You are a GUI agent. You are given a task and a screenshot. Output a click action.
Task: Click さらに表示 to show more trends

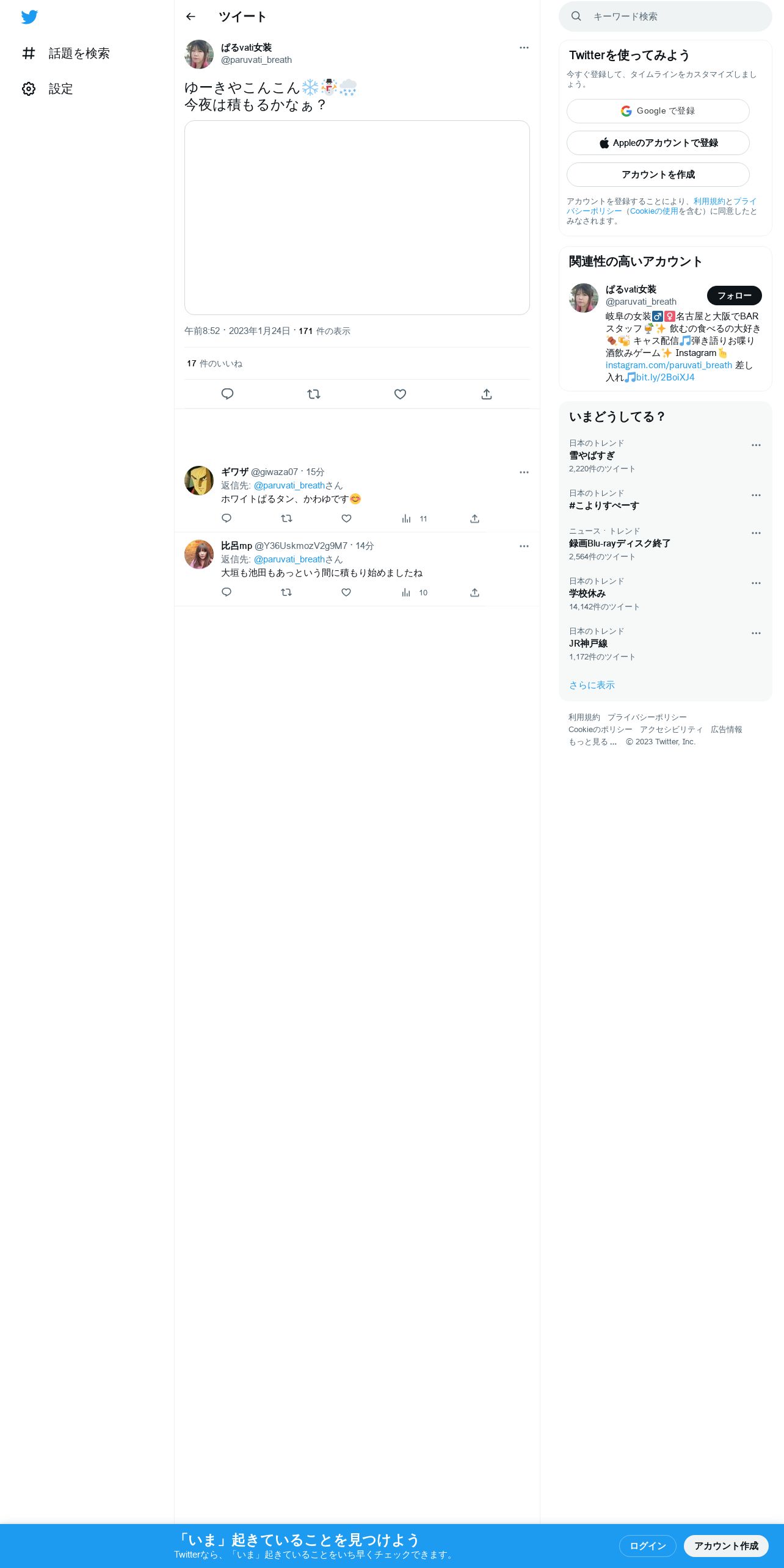click(592, 685)
